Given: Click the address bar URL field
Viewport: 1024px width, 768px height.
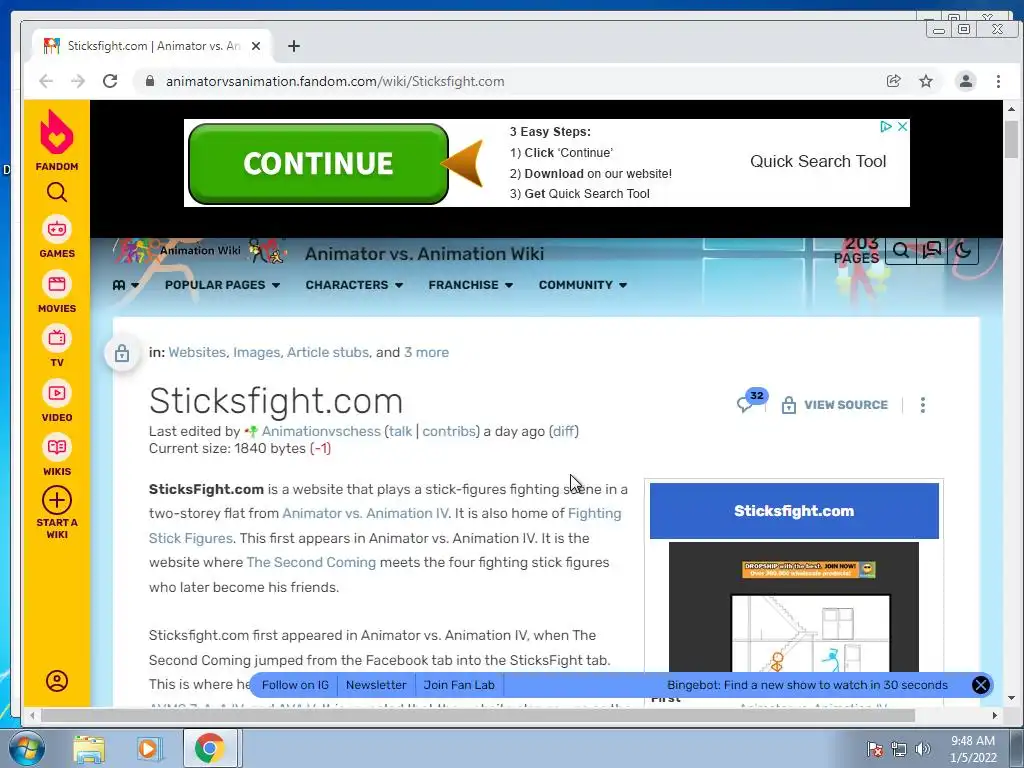Looking at the screenshot, I should click(x=509, y=81).
